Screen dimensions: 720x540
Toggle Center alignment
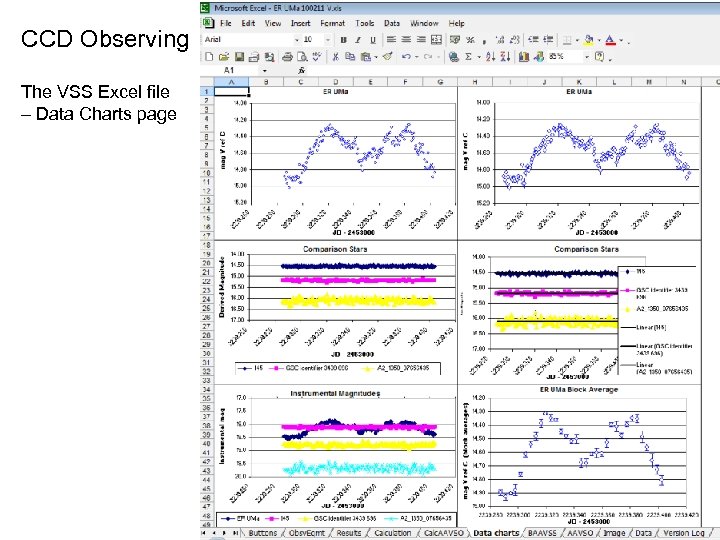[x=406, y=40]
